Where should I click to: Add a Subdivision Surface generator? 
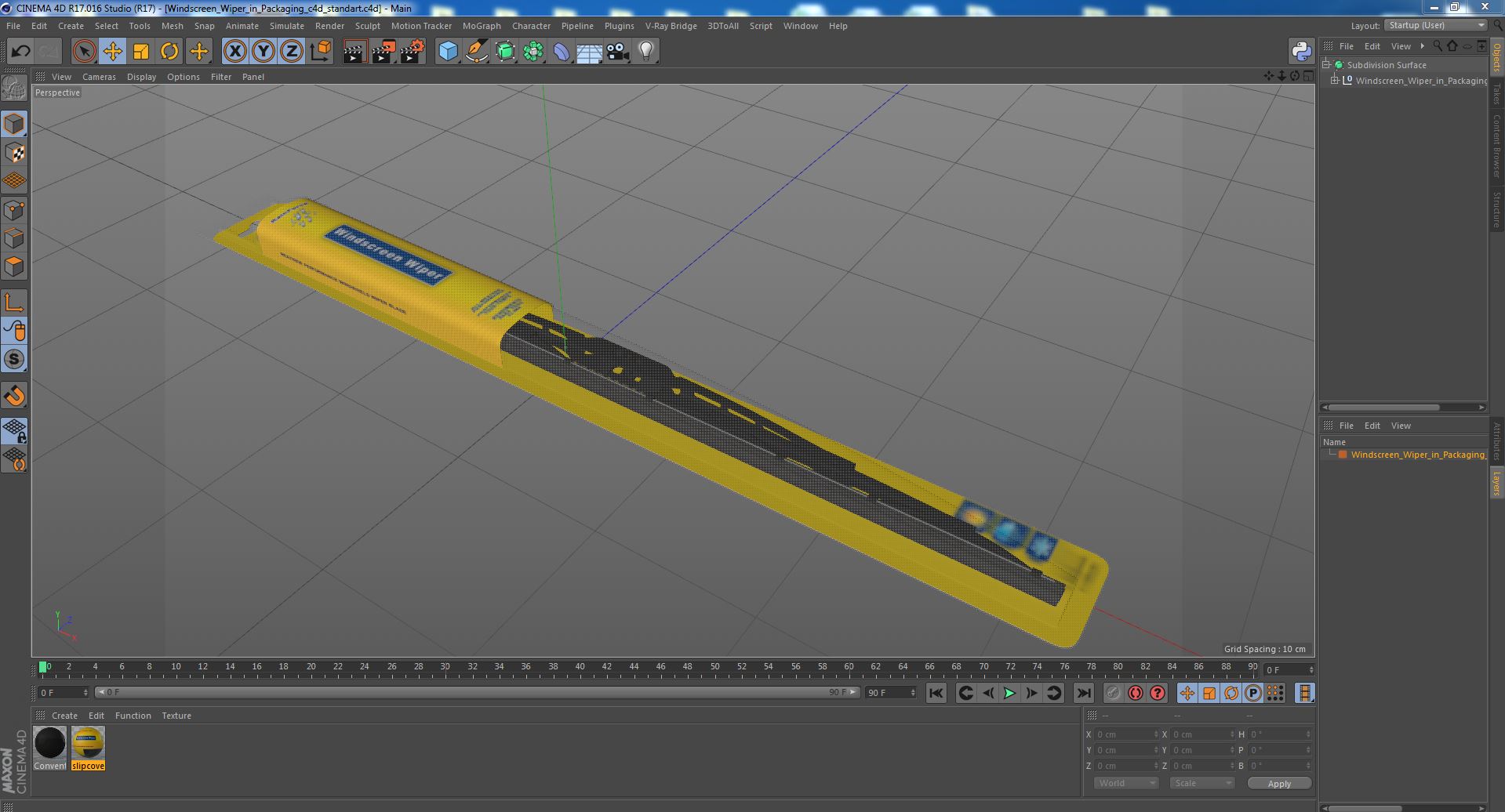505,52
